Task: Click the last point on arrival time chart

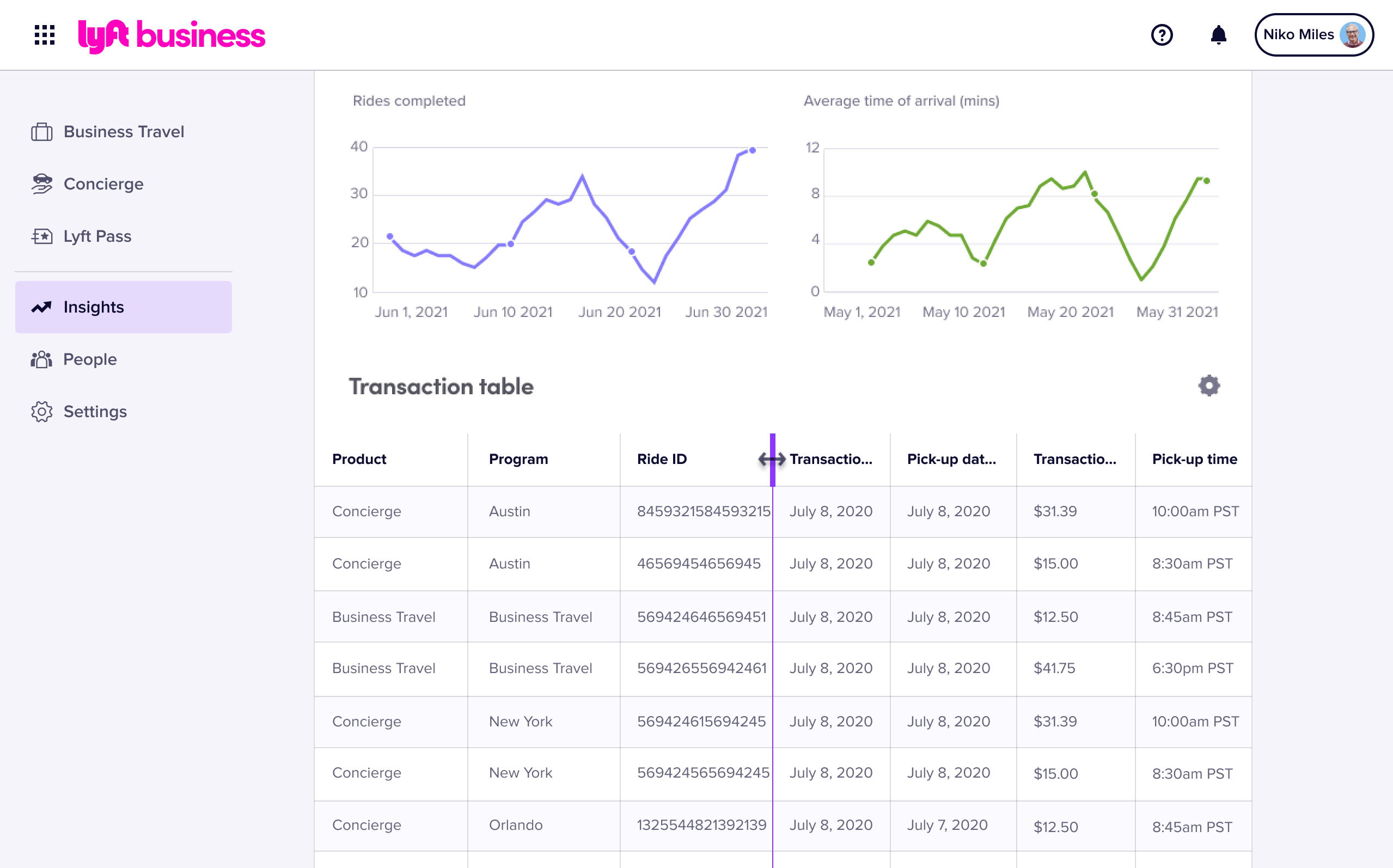Action: 1206,181
